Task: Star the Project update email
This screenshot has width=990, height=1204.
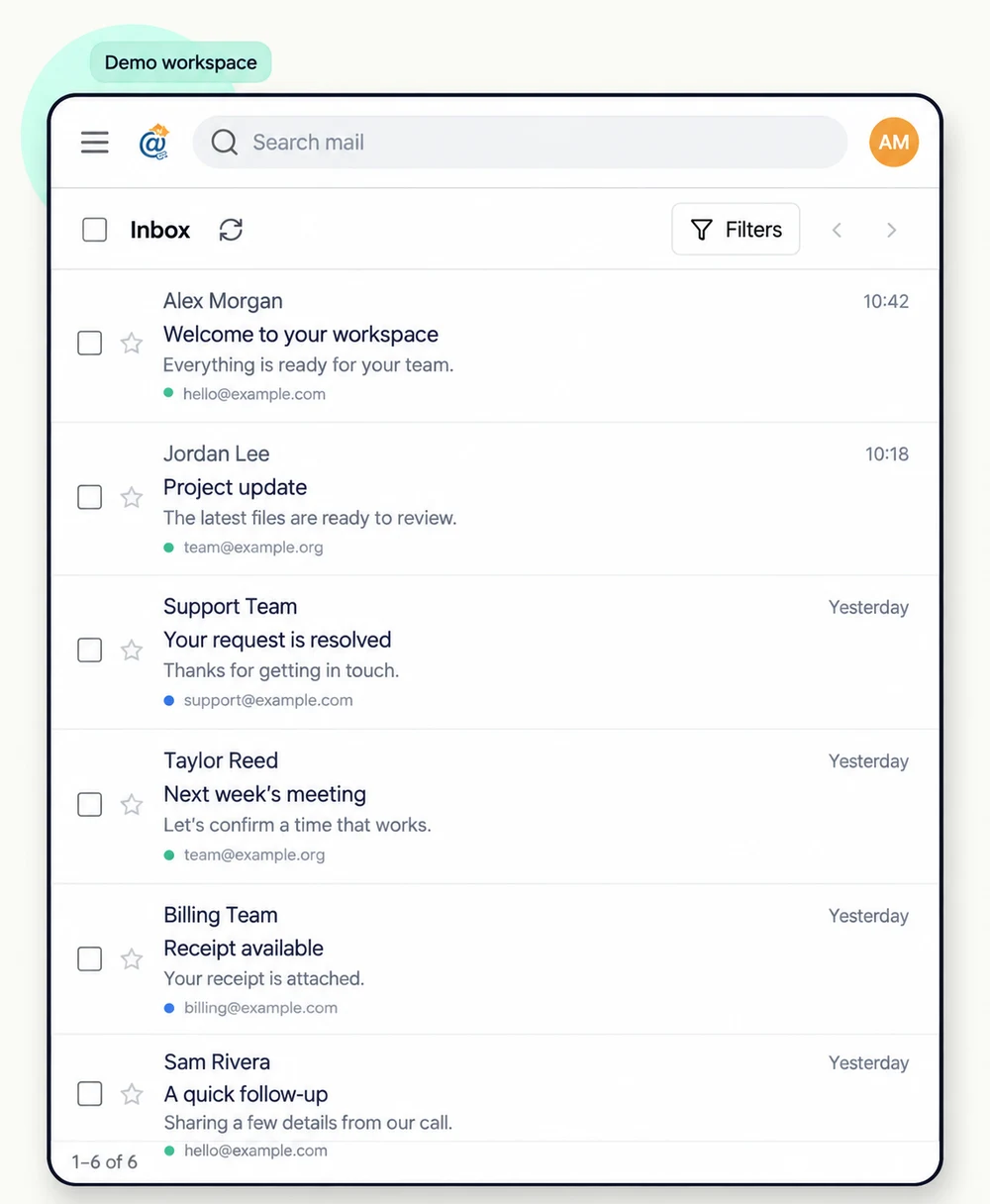Action: click(132, 497)
